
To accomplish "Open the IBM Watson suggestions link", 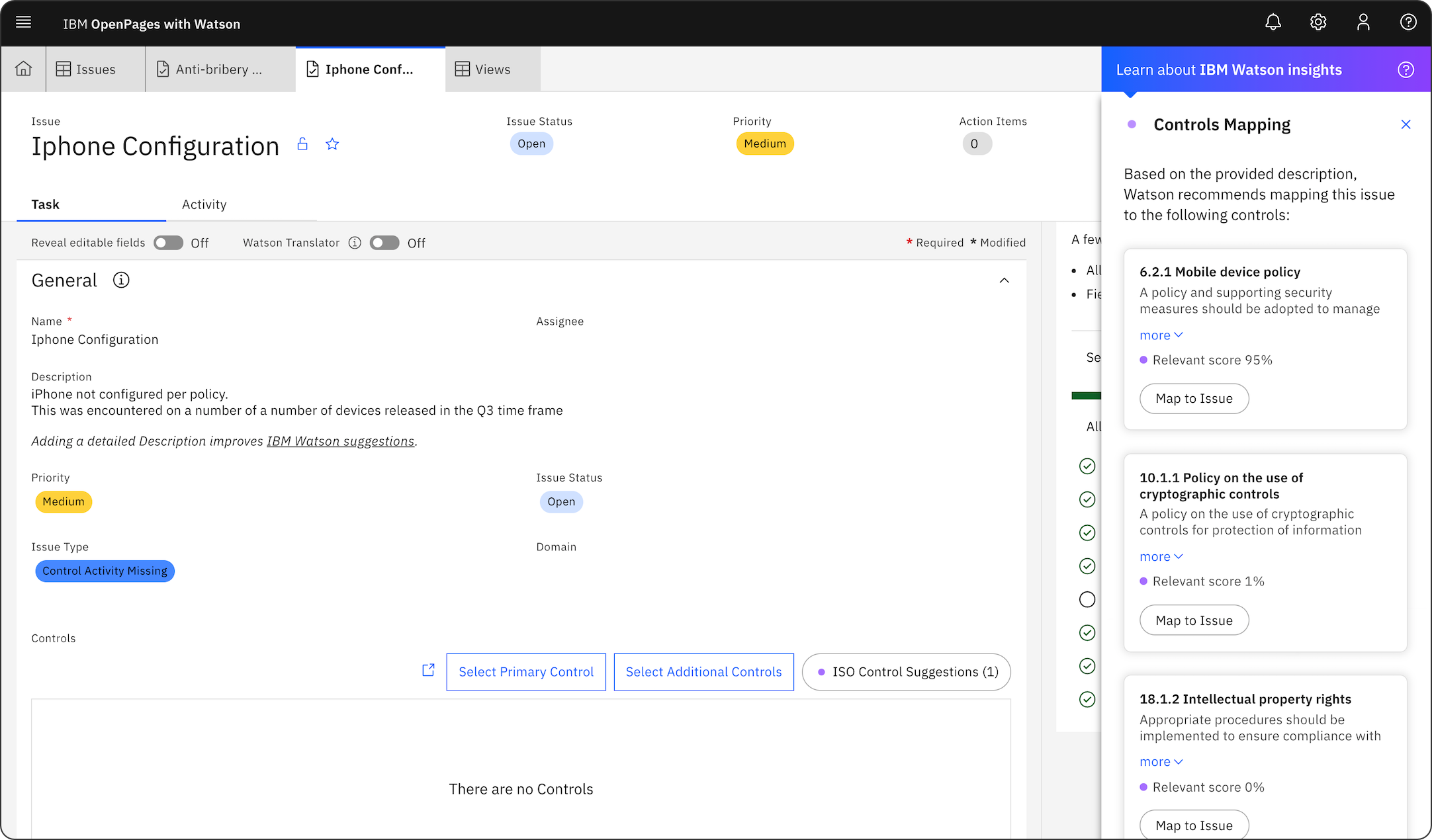I will (340, 441).
